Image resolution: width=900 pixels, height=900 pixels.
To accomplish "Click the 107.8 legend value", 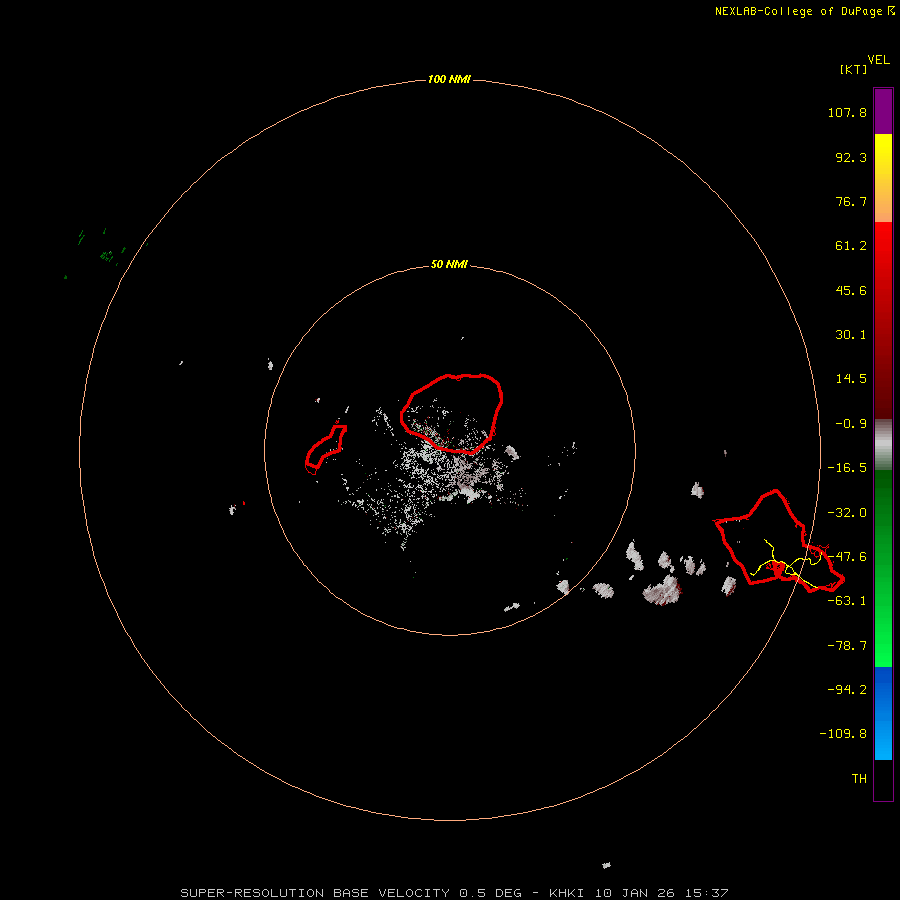I will (847, 112).
